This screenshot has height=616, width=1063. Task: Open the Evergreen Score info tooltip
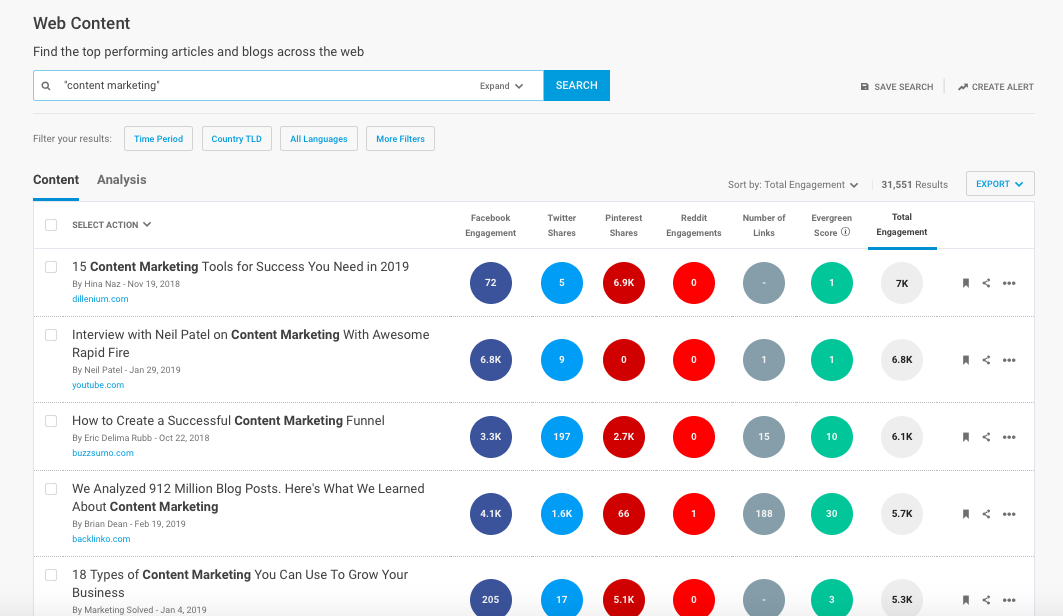coord(846,233)
